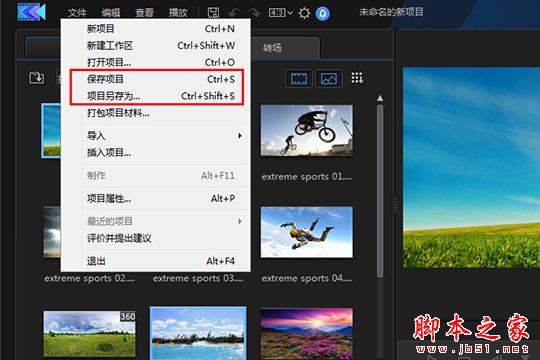
Task: Choose 新建工作区 menu entry
Action: tap(156, 45)
